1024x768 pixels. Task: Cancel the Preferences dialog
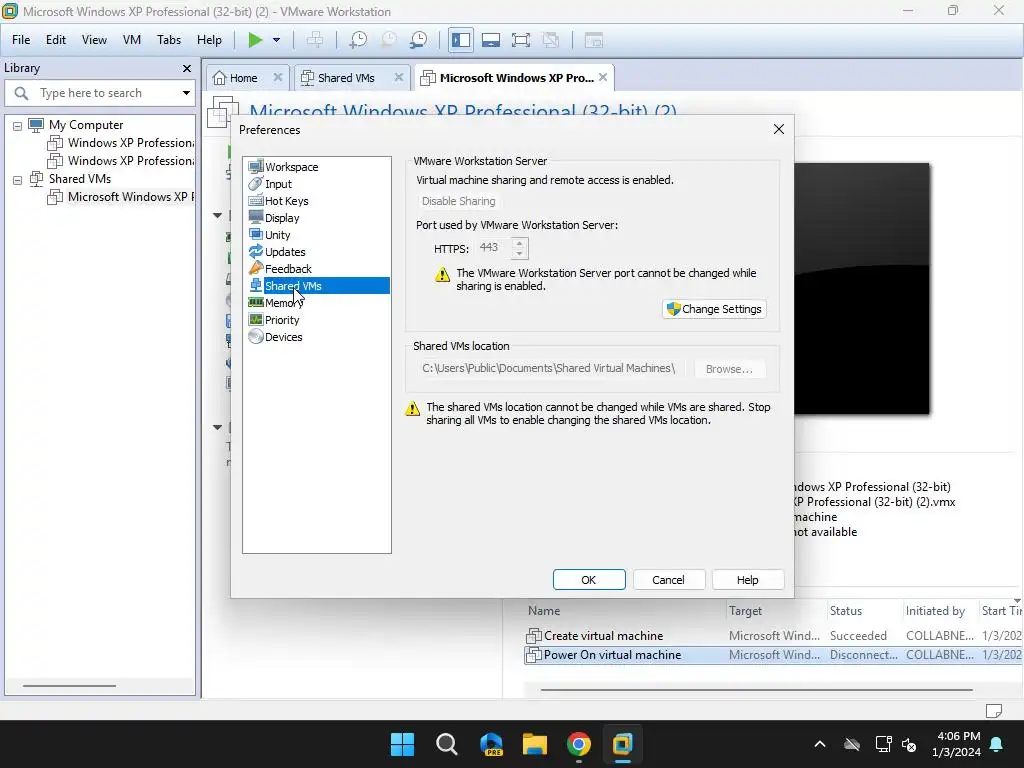[x=668, y=579]
